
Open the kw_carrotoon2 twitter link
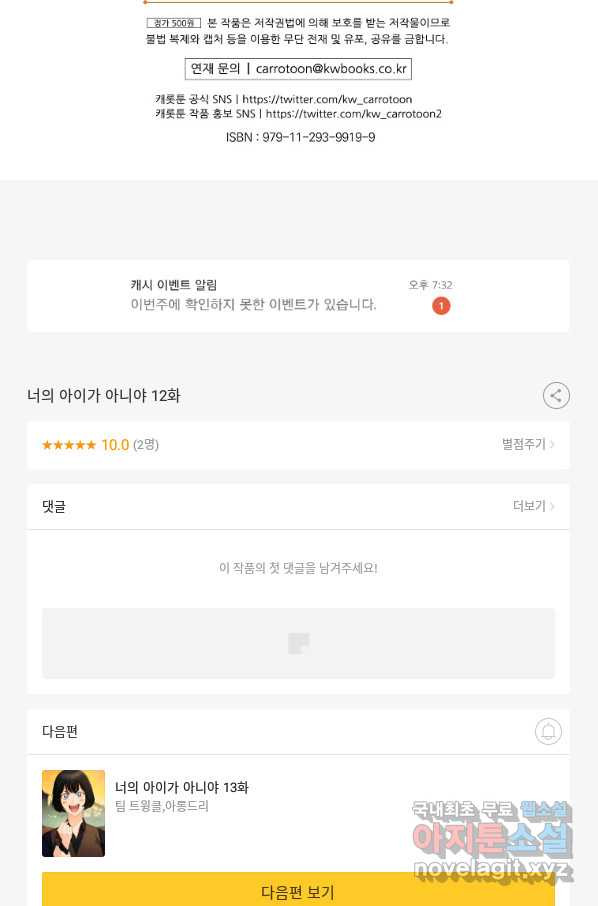click(x=354, y=114)
